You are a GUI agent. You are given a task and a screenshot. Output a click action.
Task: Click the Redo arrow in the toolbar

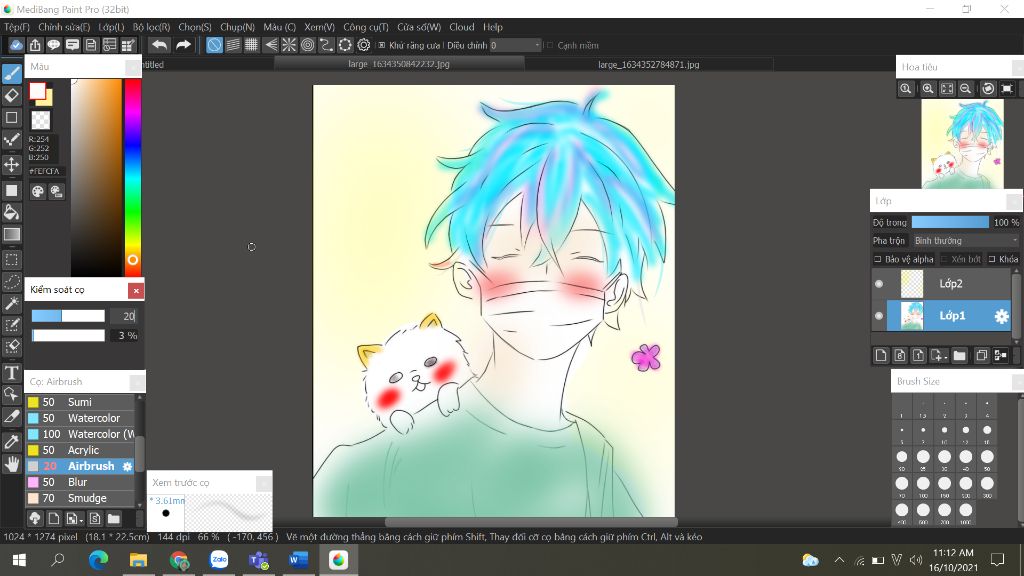coord(184,45)
